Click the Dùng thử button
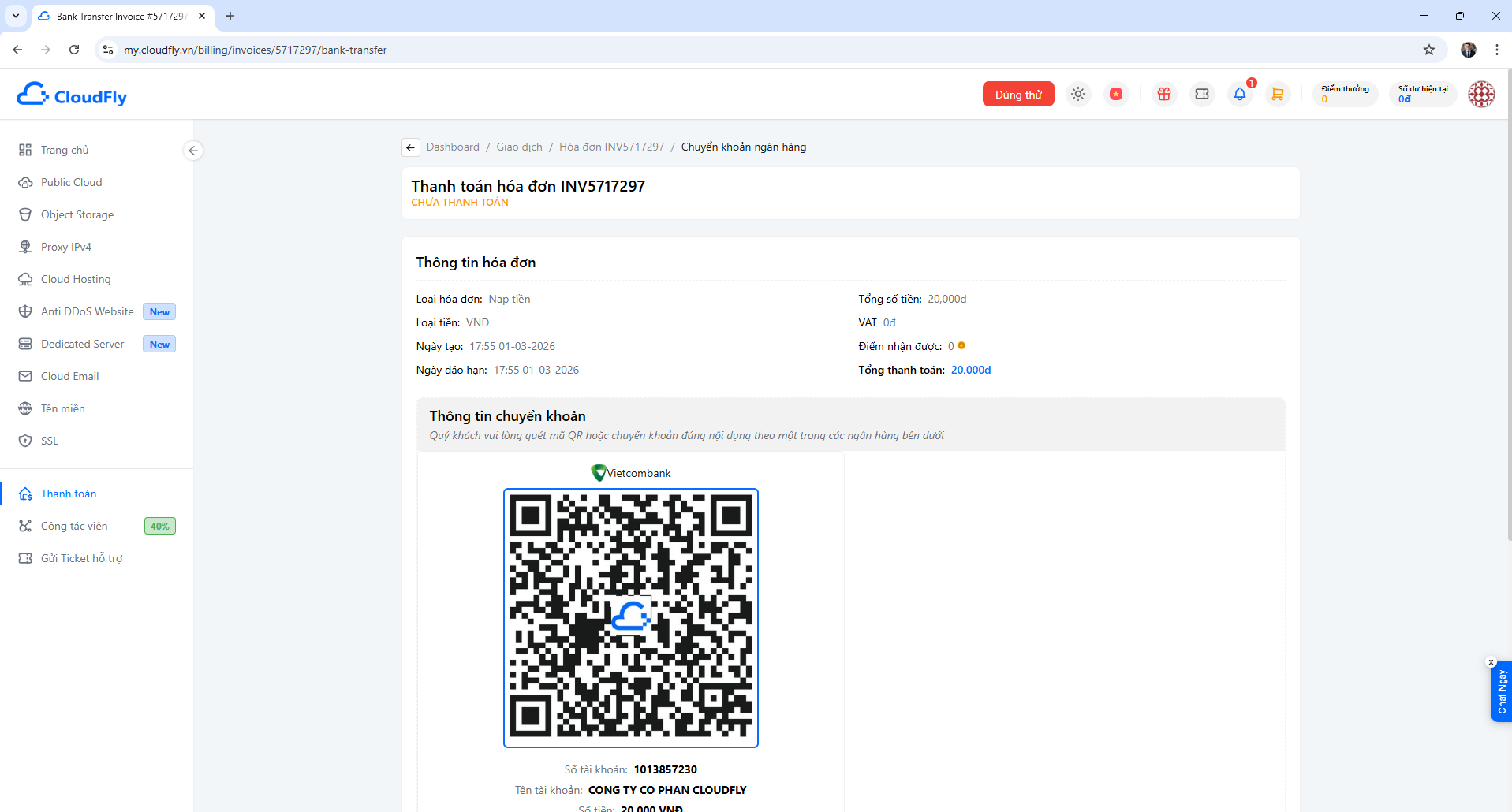This screenshot has height=812, width=1512. coord(1018,94)
